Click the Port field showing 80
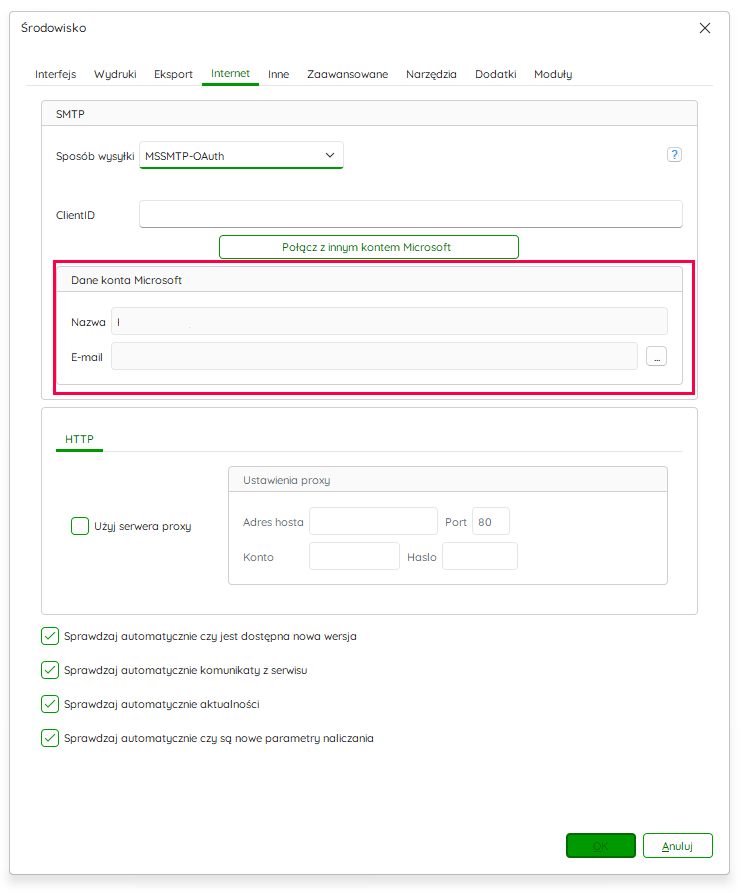The image size is (744, 893). click(490, 521)
